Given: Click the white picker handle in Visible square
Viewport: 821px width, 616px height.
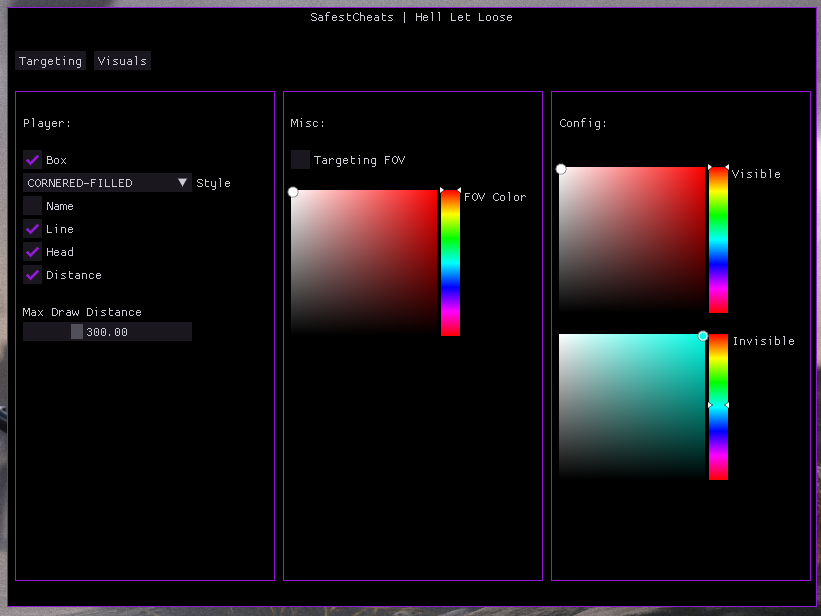Looking at the screenshot, I should [561, 169].
